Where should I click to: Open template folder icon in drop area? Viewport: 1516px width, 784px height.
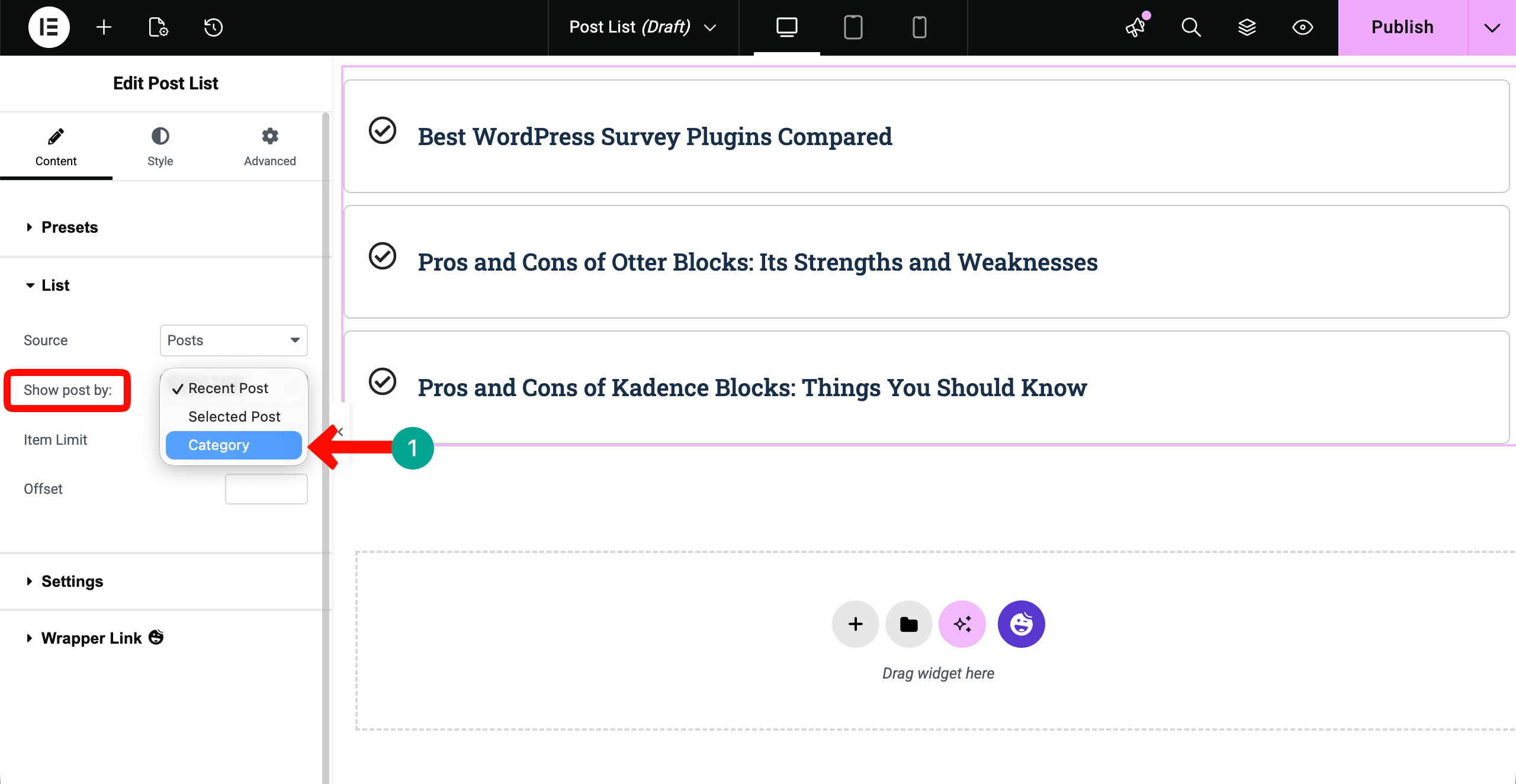point(908,624)
